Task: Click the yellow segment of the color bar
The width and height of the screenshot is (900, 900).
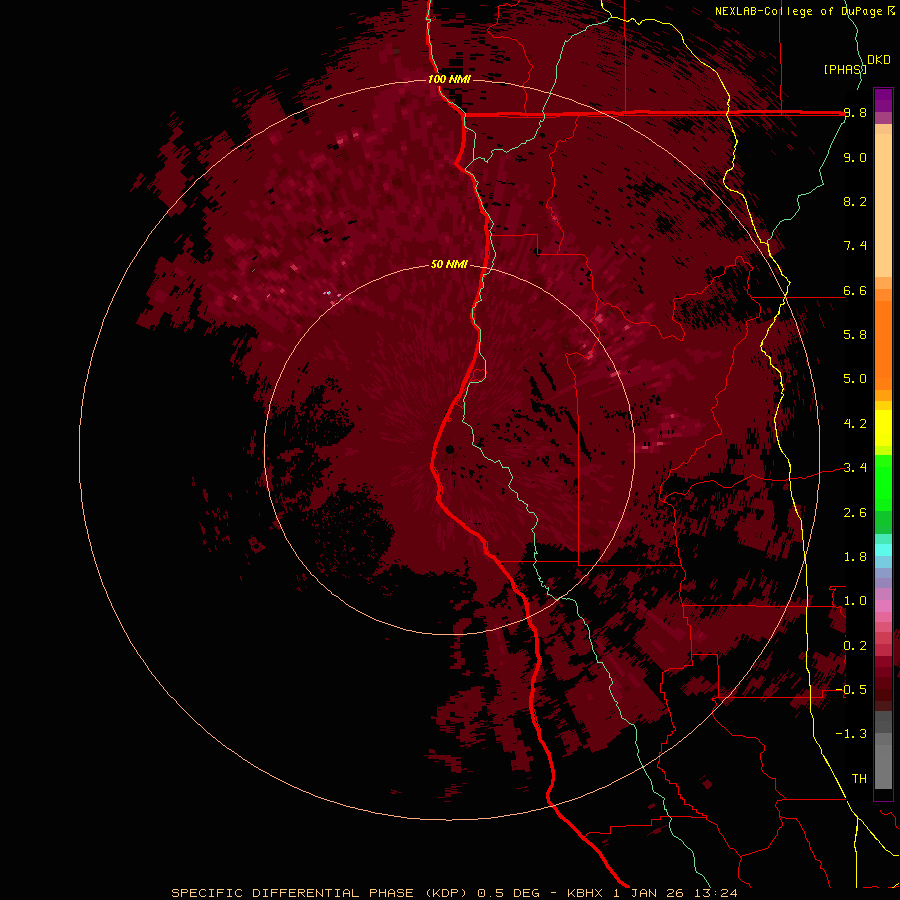Action: 883,428
